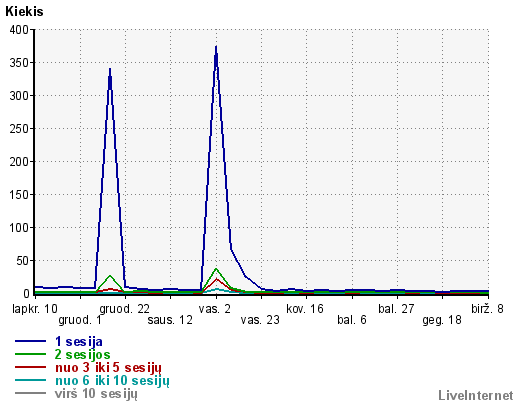
Task: Select the 'nuo 6 iki 10 sesijų' legend label
Action: coord(112,381)
